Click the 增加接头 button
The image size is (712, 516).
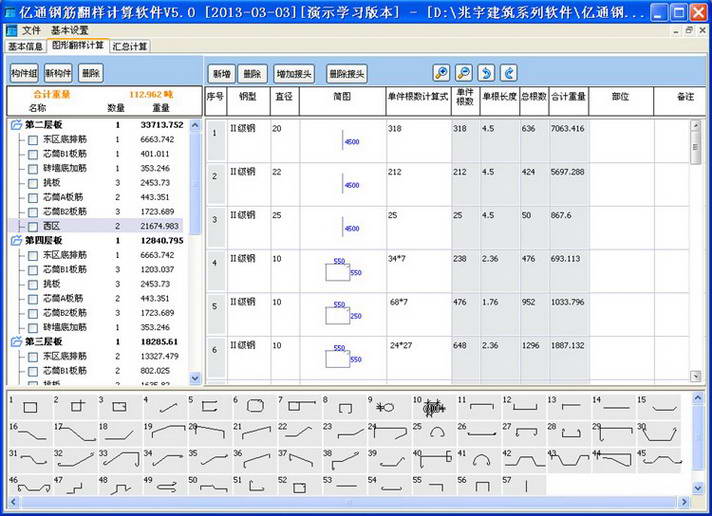tap(294, 74)
